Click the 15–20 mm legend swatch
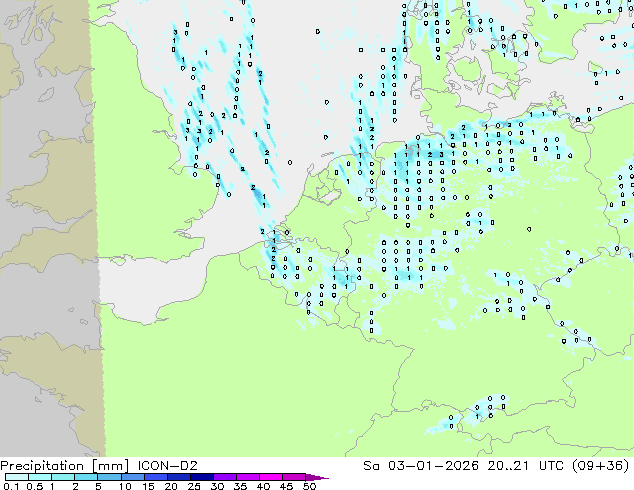 point(155,477)
